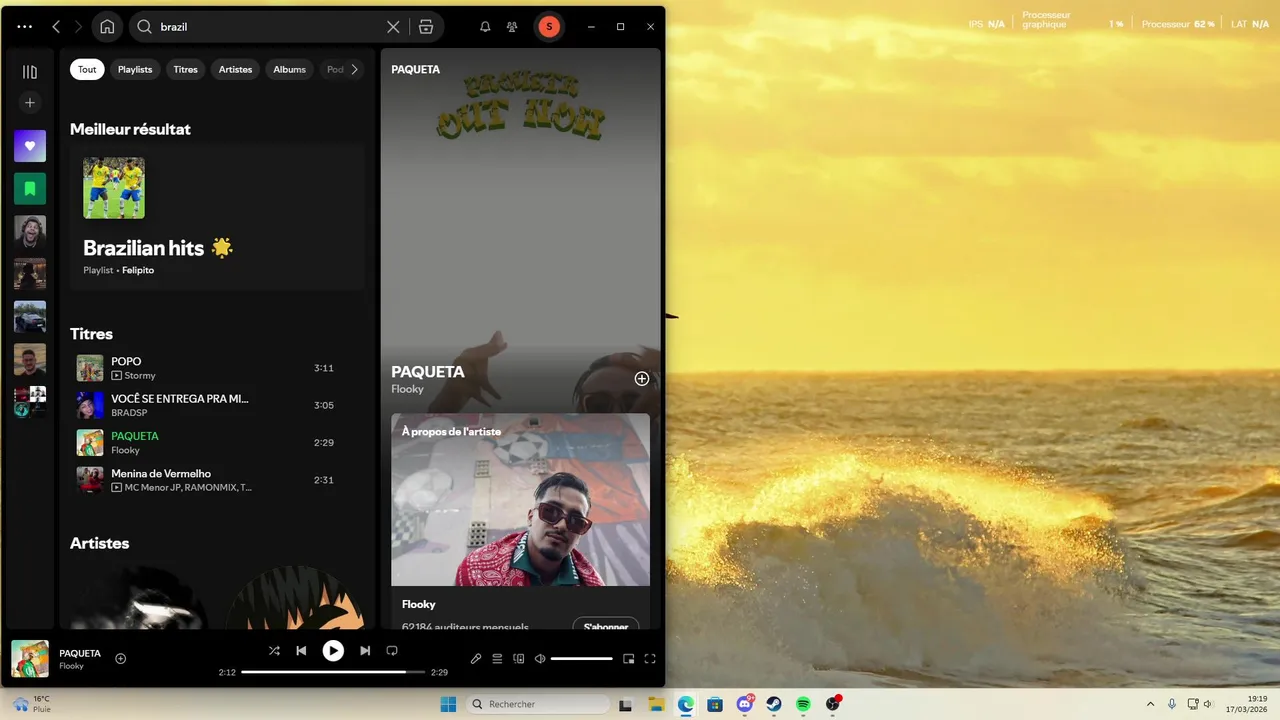This screenshot has width=1280, height=720.
Task: Select the green 'PAQUETA' track row
Action: 217,443
